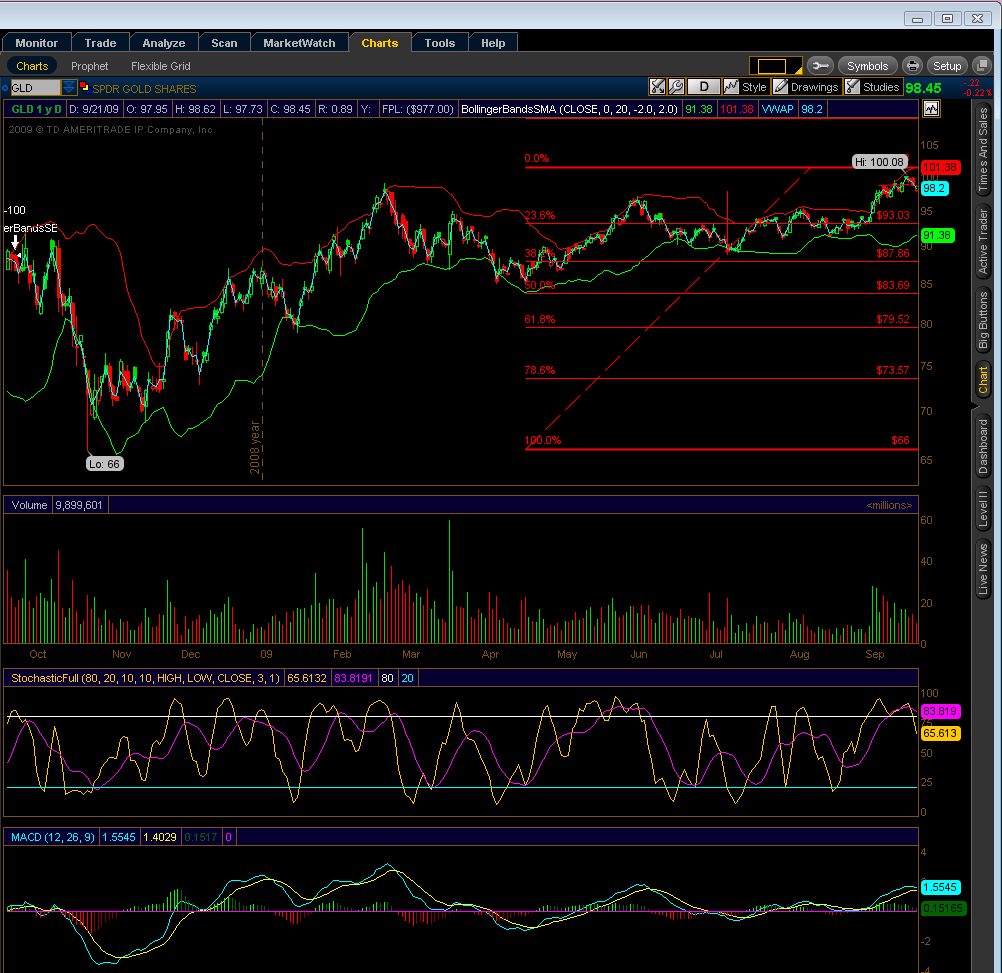Click the Setup button

pos(946,66)
